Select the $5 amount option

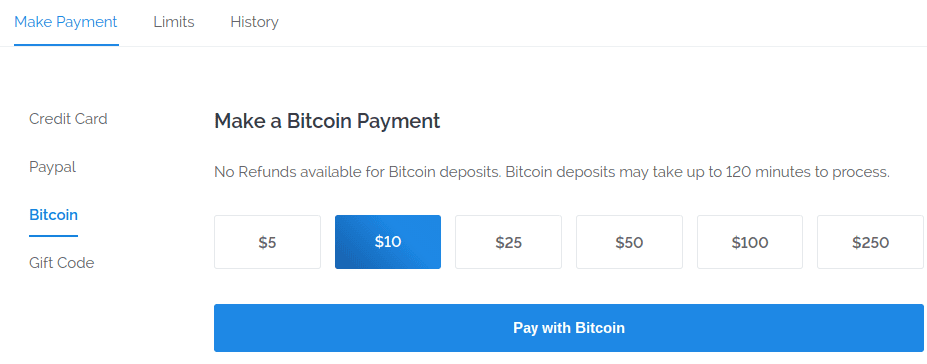pyautogui.click(x=267, y=242)
